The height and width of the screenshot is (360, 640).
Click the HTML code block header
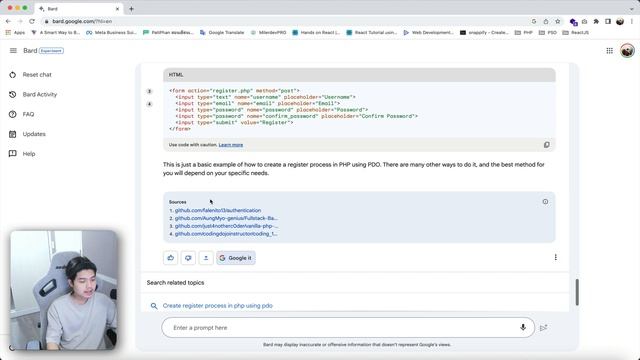tap(359, 75)
